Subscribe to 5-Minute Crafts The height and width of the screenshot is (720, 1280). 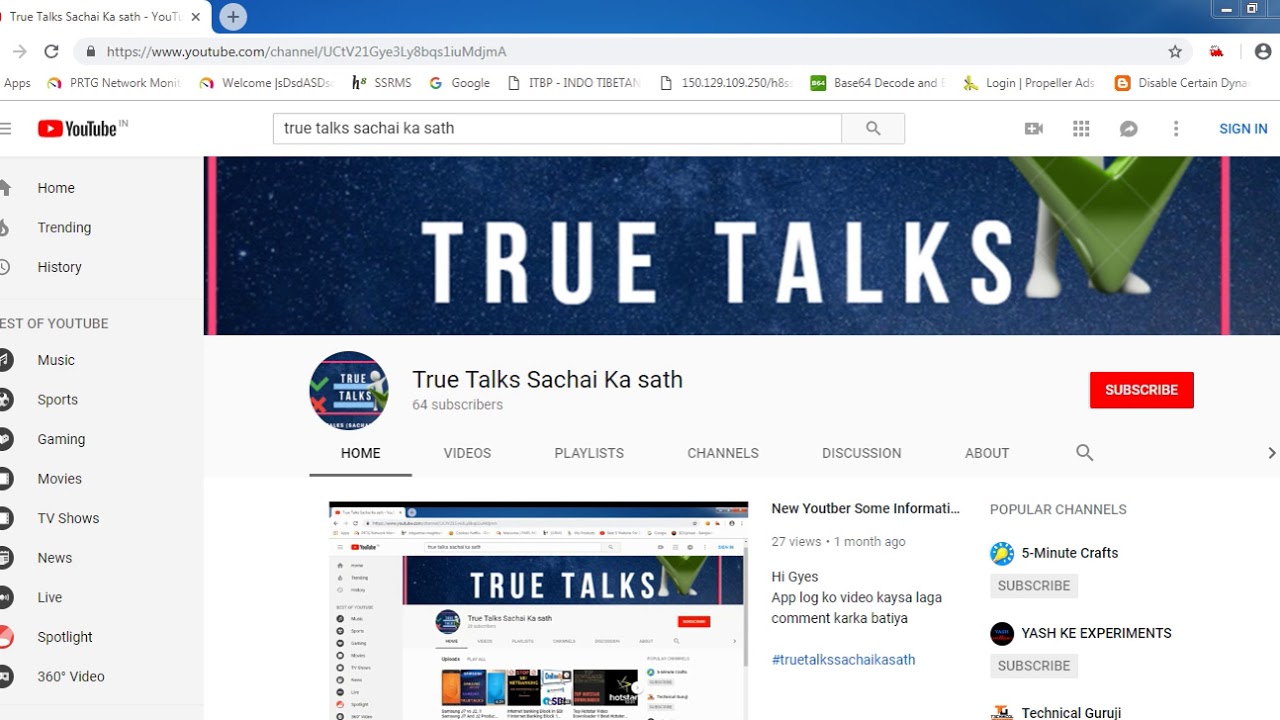pos(1034,586)
